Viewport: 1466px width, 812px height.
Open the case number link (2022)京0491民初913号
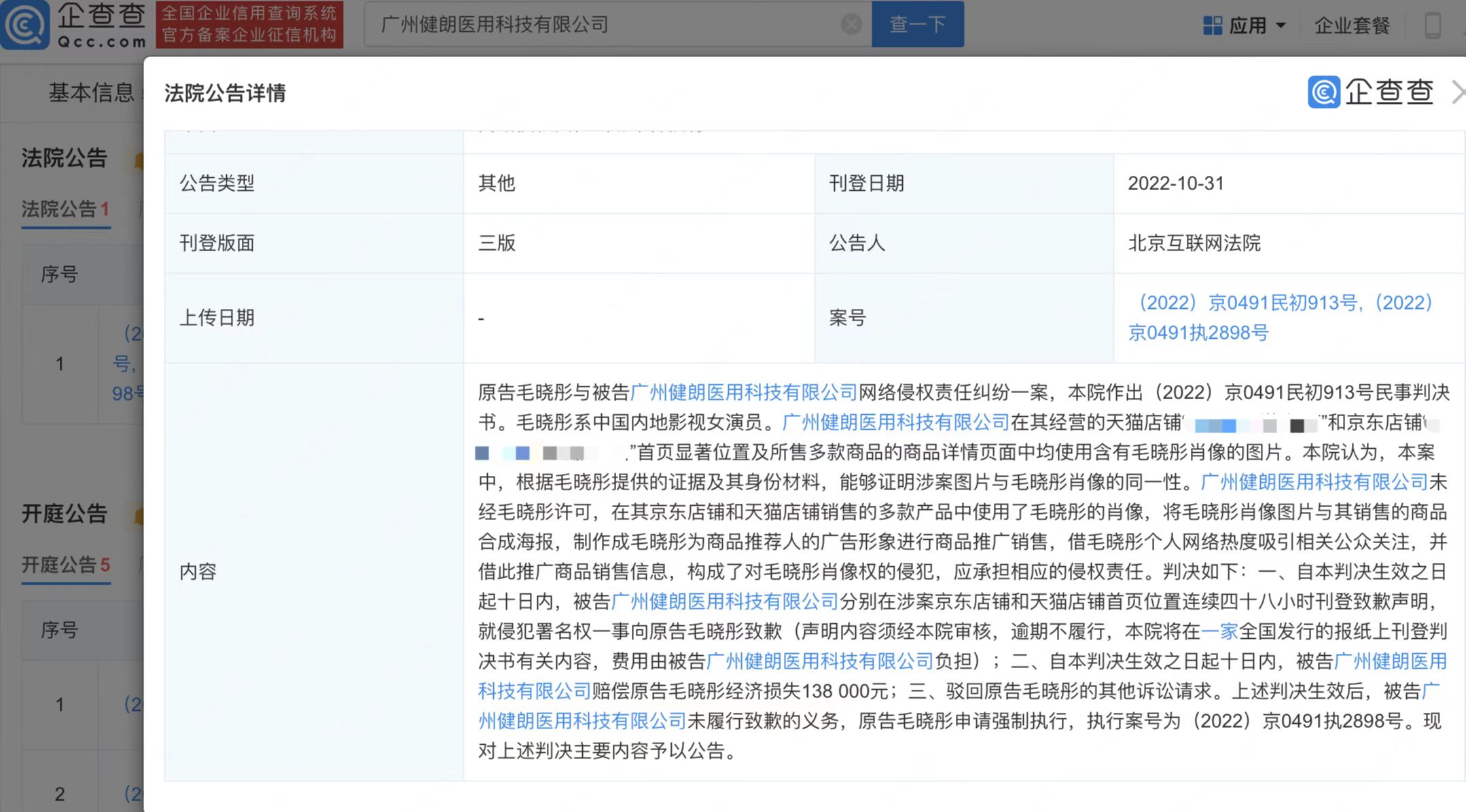click(1247, 302)
